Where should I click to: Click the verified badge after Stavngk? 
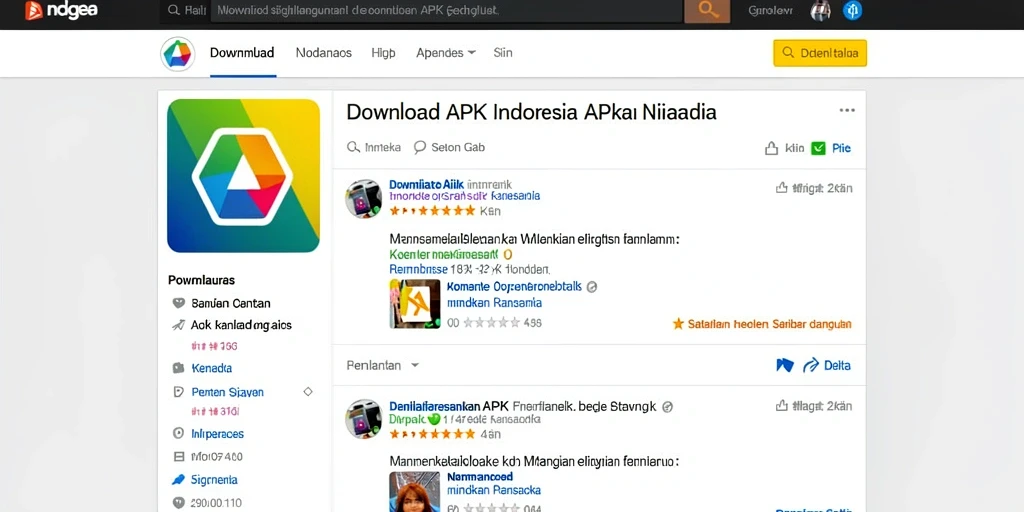point(667,407)
